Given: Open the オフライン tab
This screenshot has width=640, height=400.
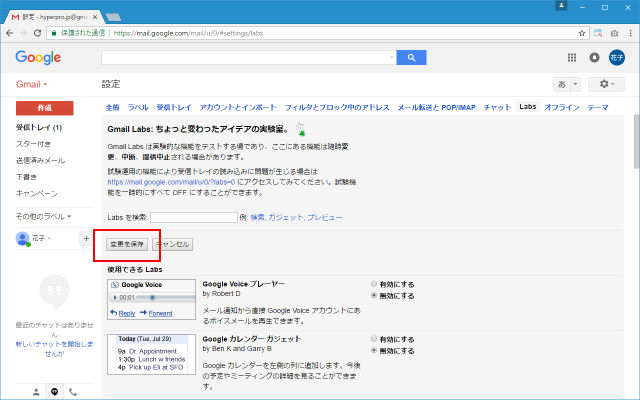Looking at the screenshot, I should click(562, 107).
